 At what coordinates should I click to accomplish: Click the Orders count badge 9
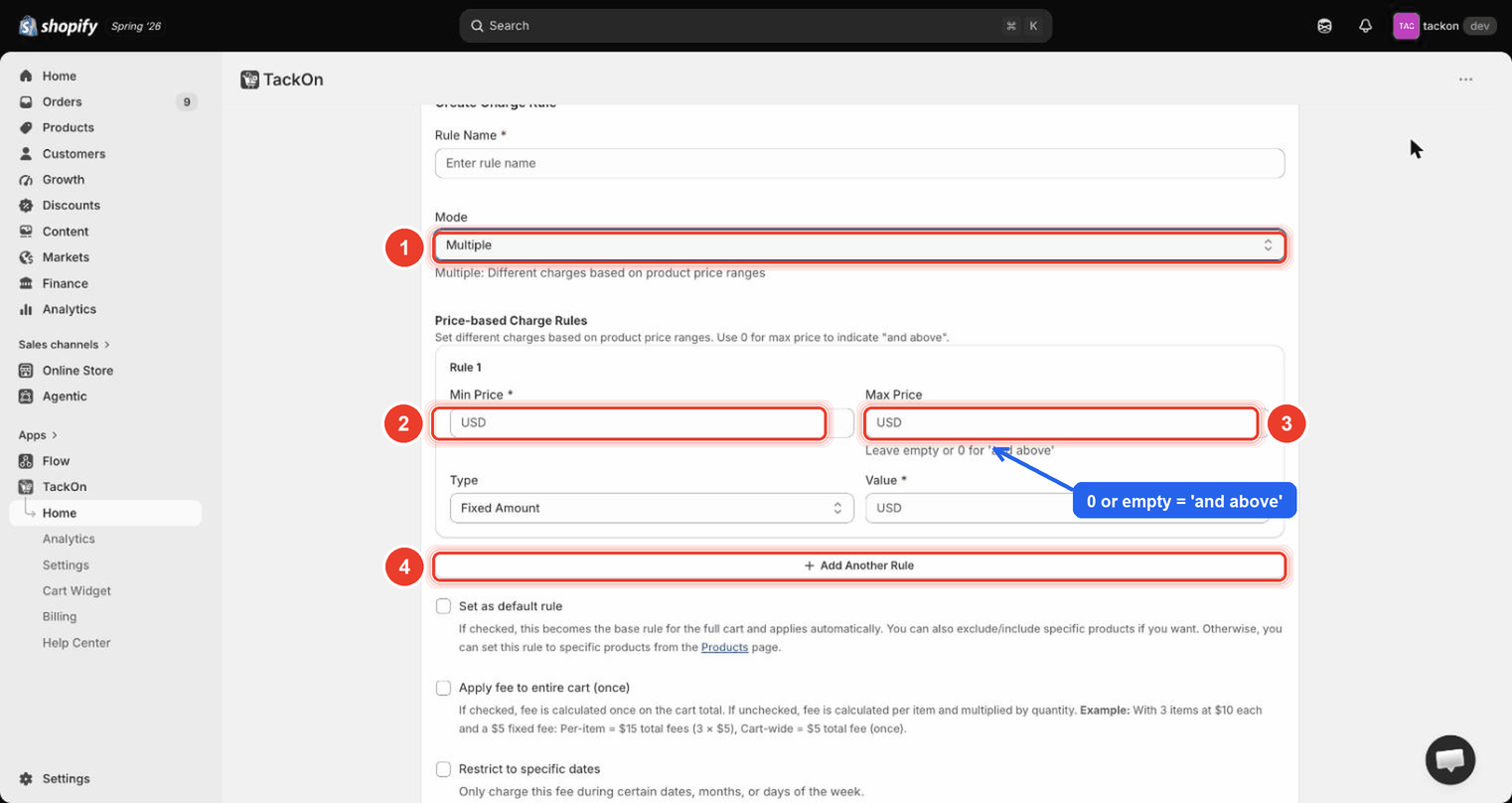pyautogui.click(x=187, y=101)
